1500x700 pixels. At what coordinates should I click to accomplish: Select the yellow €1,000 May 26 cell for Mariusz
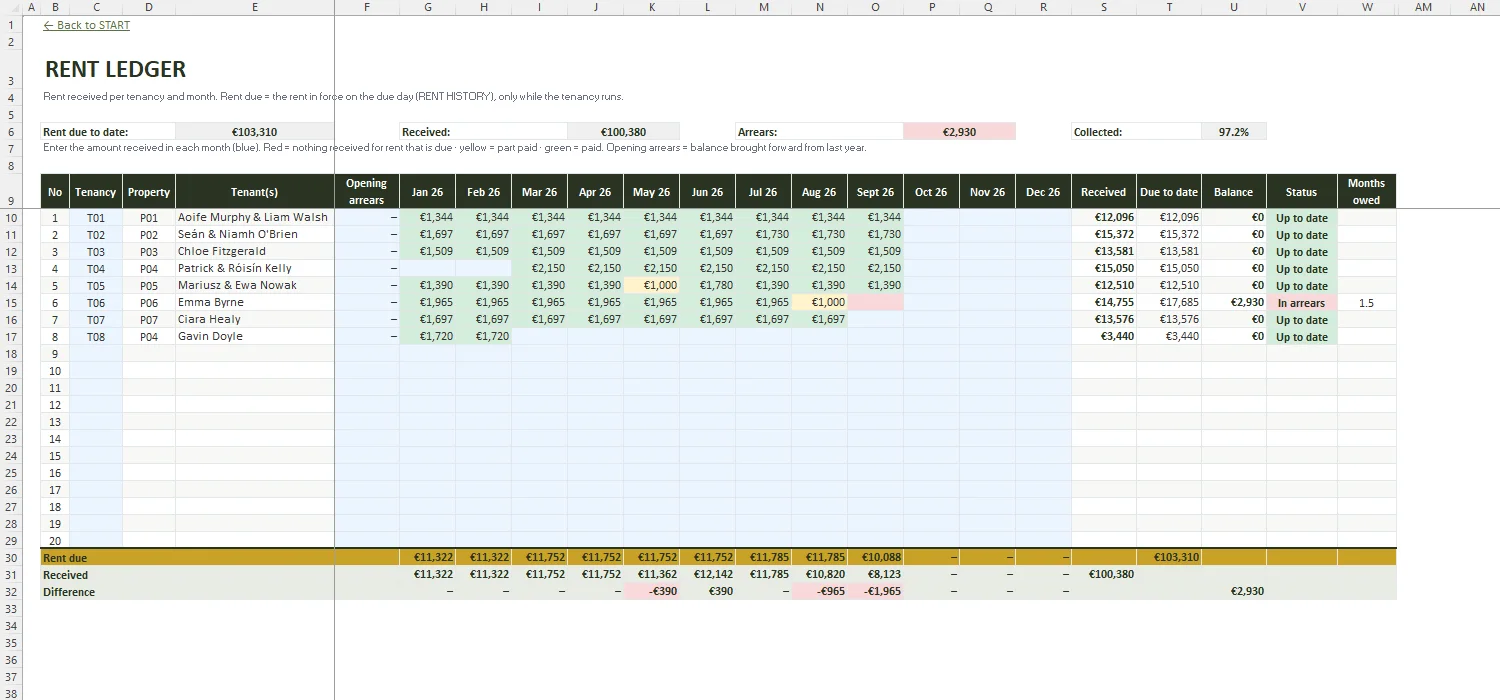651,285
